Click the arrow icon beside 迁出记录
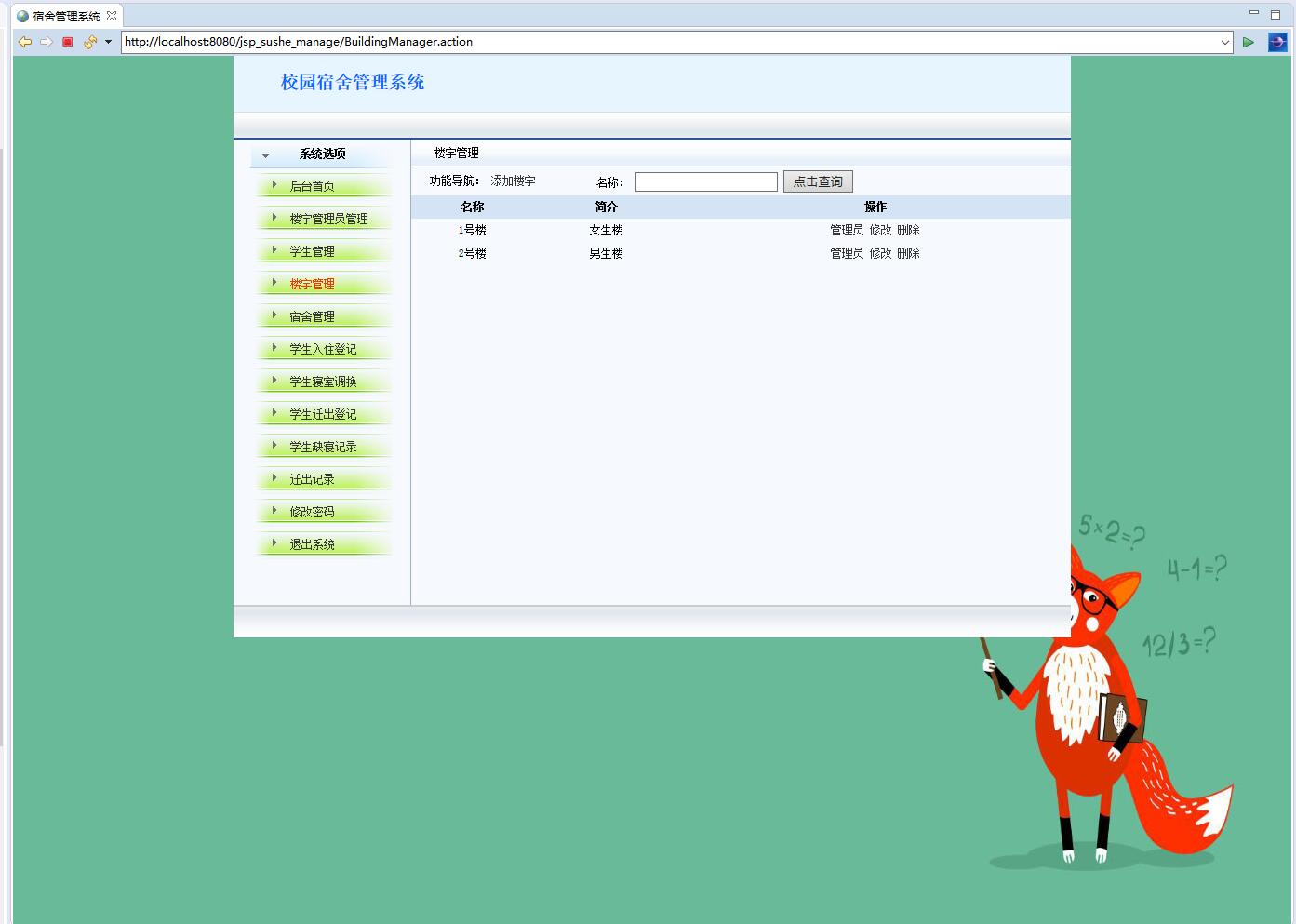The image size is (1296, 924). 274,478
